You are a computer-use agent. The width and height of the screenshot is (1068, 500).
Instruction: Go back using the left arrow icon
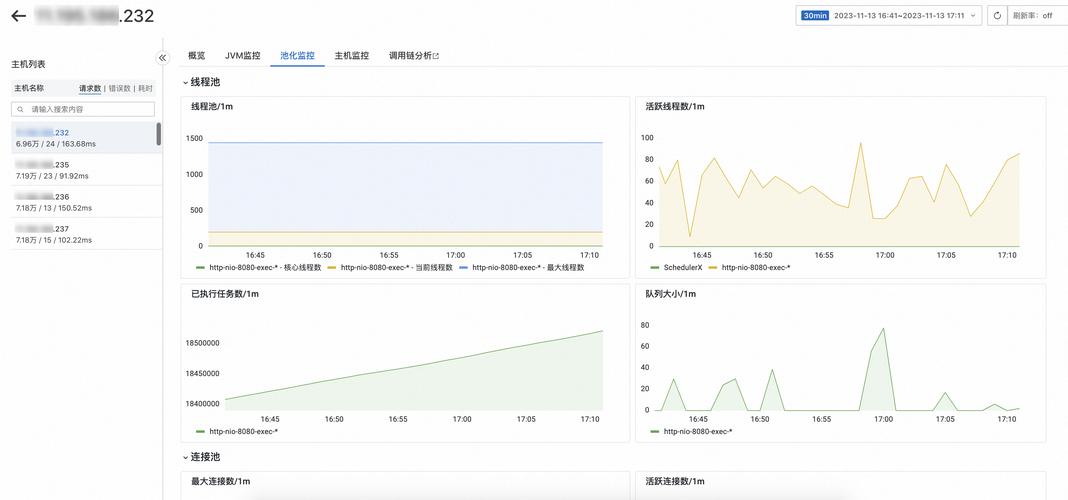pos(18,16)
